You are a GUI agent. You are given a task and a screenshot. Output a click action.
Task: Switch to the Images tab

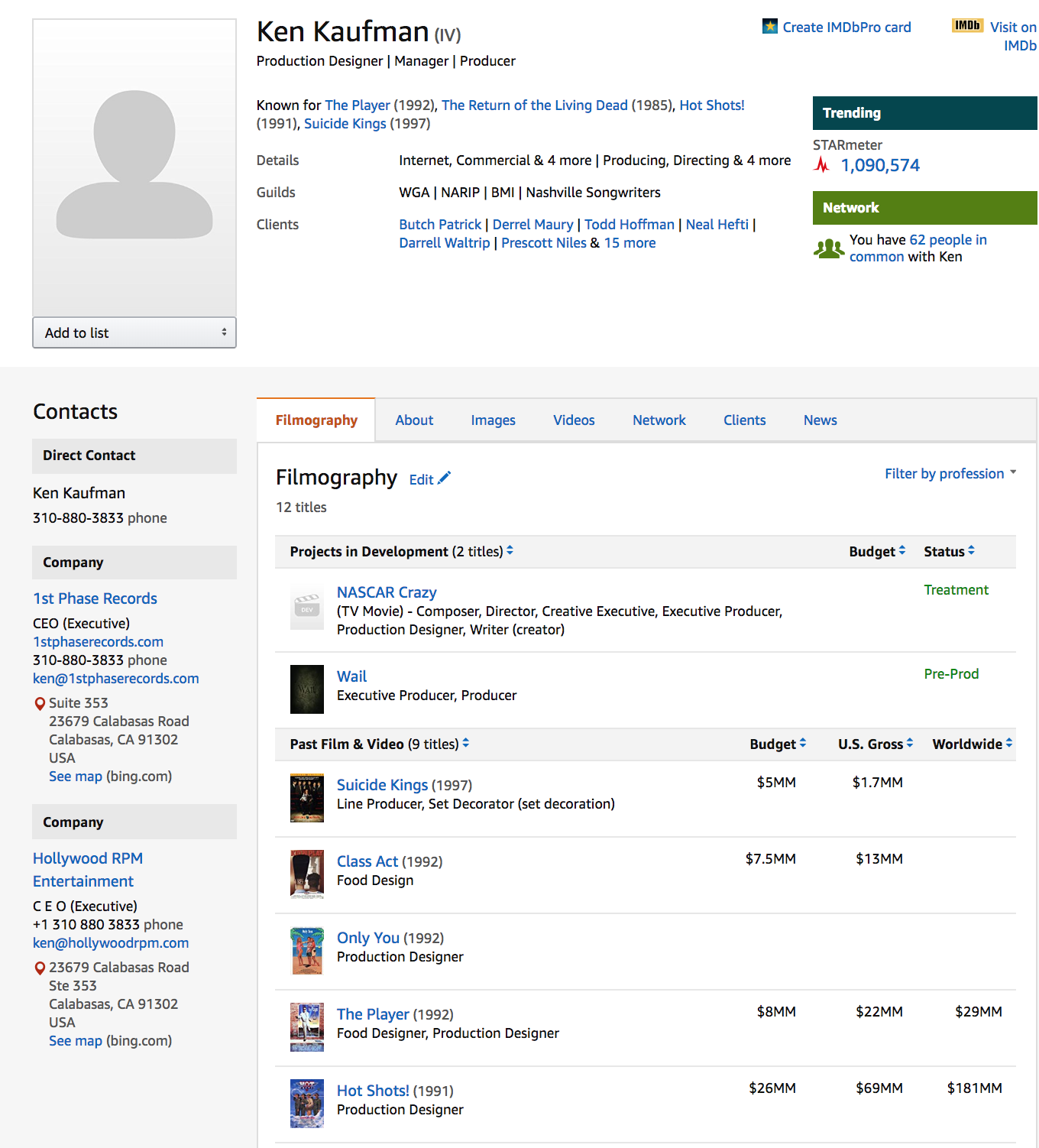493,420
